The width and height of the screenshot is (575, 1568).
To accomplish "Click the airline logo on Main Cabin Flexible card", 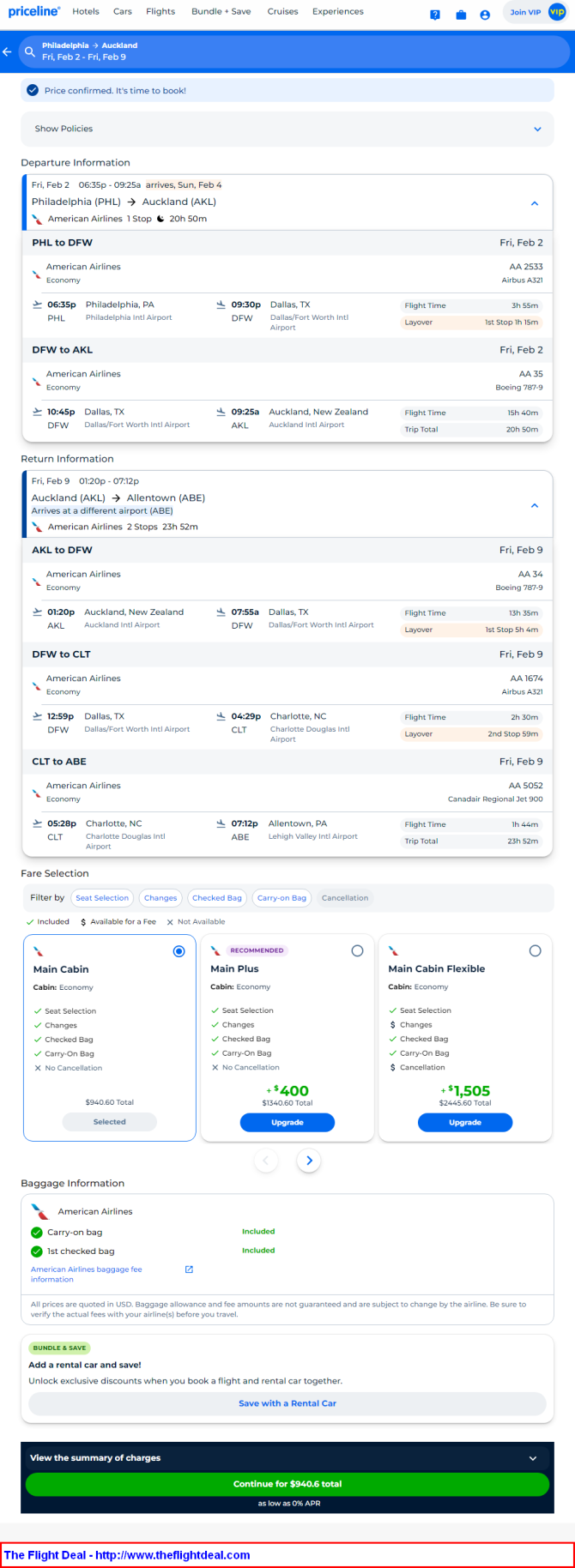I will click(393, 950).
